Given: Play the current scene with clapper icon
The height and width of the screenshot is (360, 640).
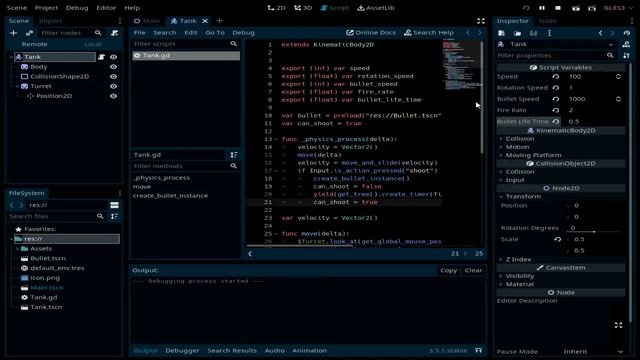Looking at the screenshot, I should point(576,8).
